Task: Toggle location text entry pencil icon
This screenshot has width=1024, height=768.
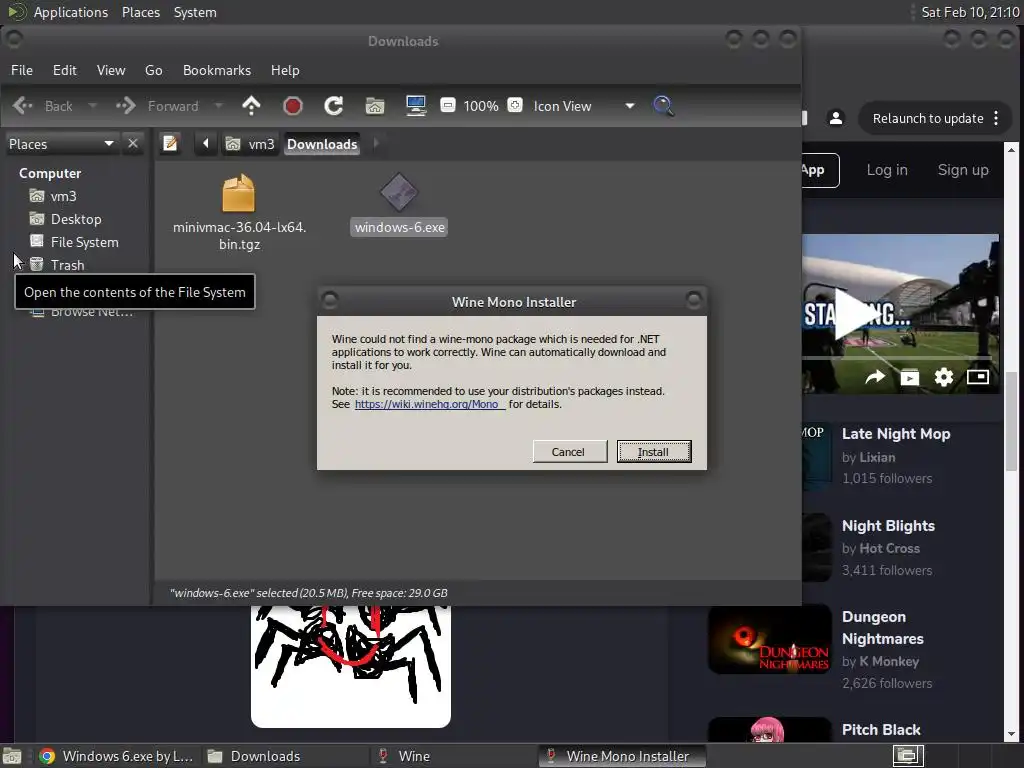Action: point(170,143)
